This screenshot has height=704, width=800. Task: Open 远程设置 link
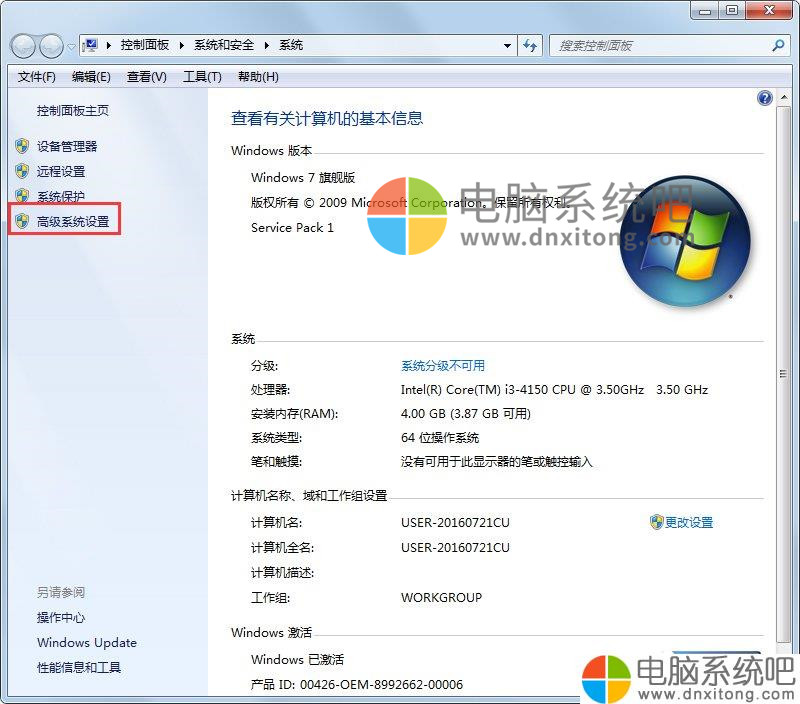click(61, 171)
